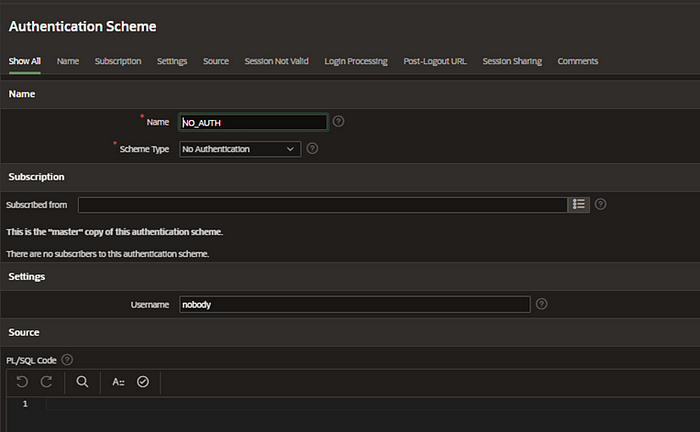Show help for Username field
700x432 pixels.
coord(542,304)
